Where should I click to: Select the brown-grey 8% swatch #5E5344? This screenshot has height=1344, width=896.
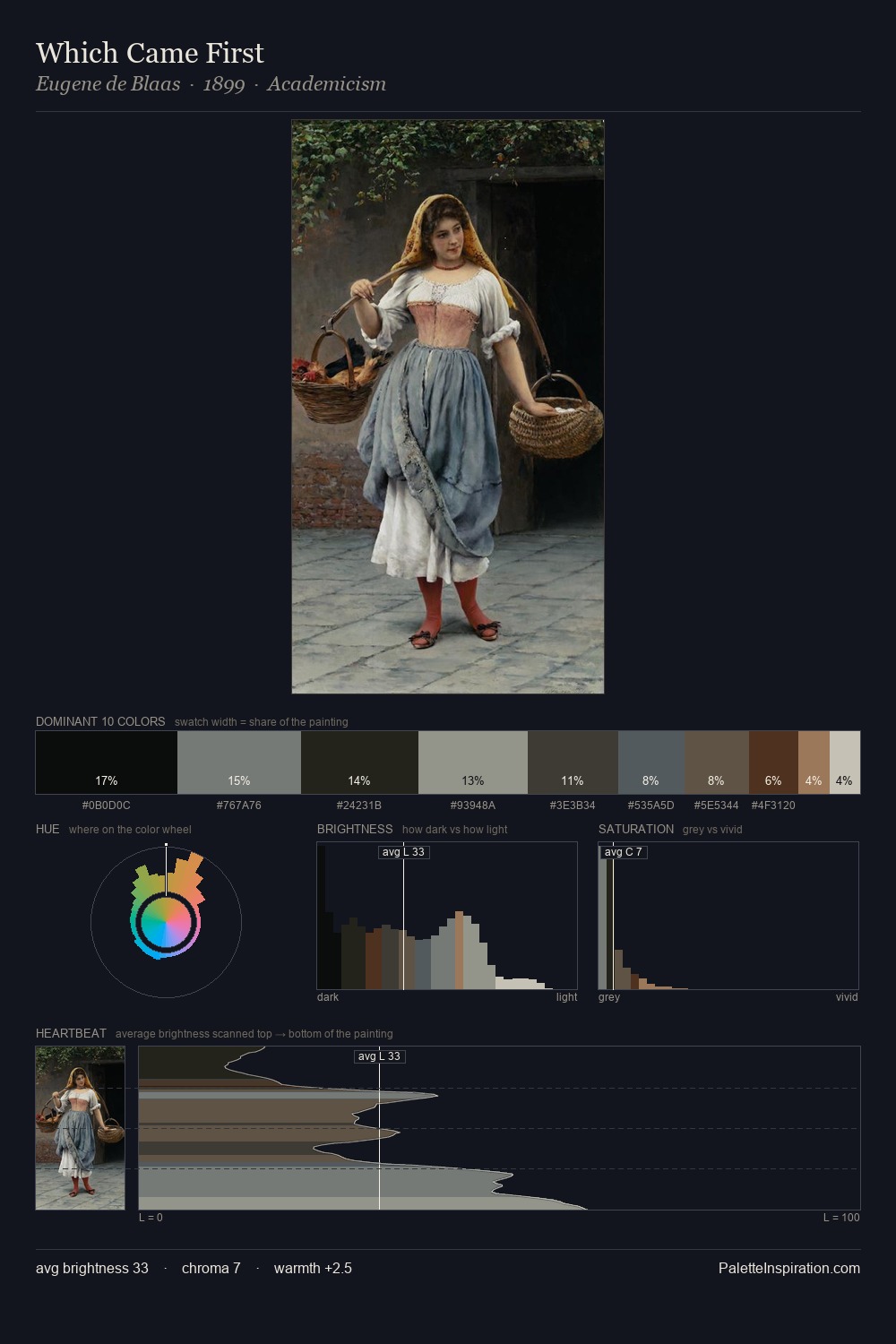coord(716,762)
